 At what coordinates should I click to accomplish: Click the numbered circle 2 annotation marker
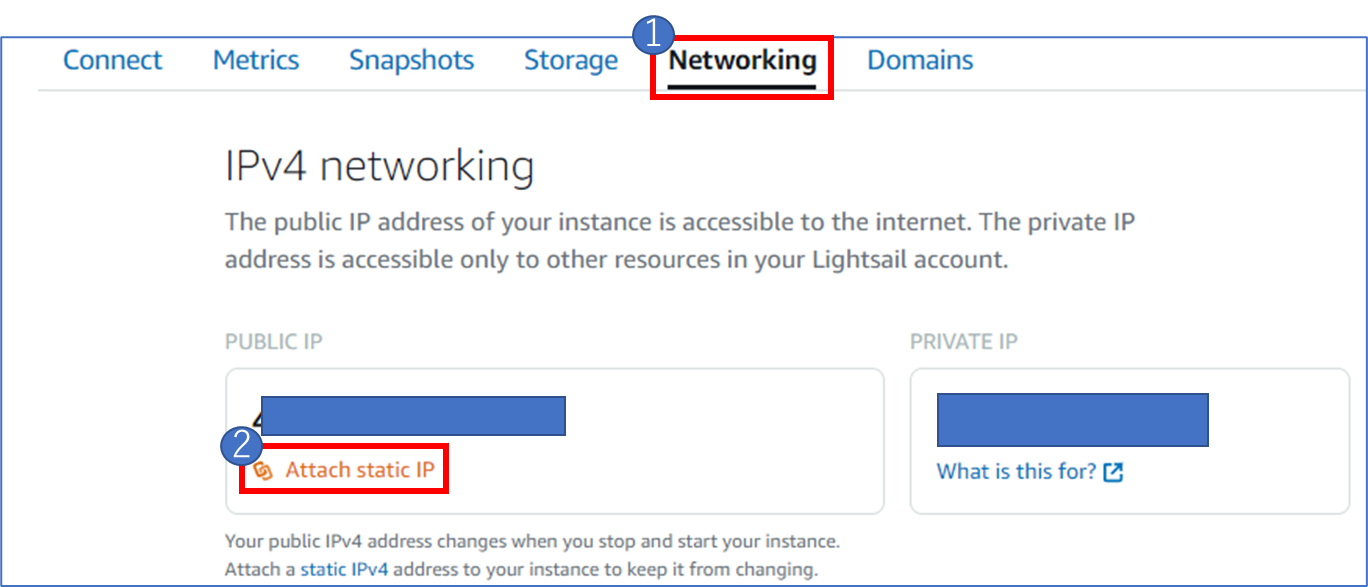pos(240,447)
